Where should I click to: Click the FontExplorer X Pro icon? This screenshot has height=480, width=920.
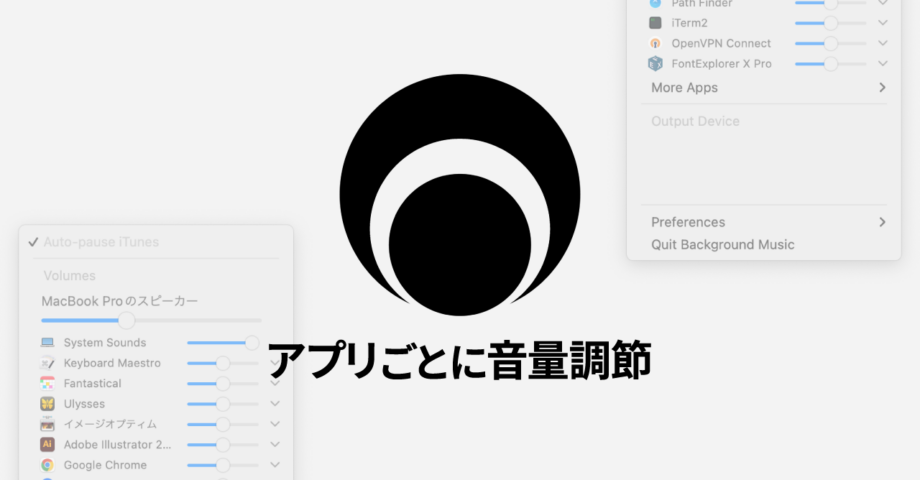tap(655, 63)
